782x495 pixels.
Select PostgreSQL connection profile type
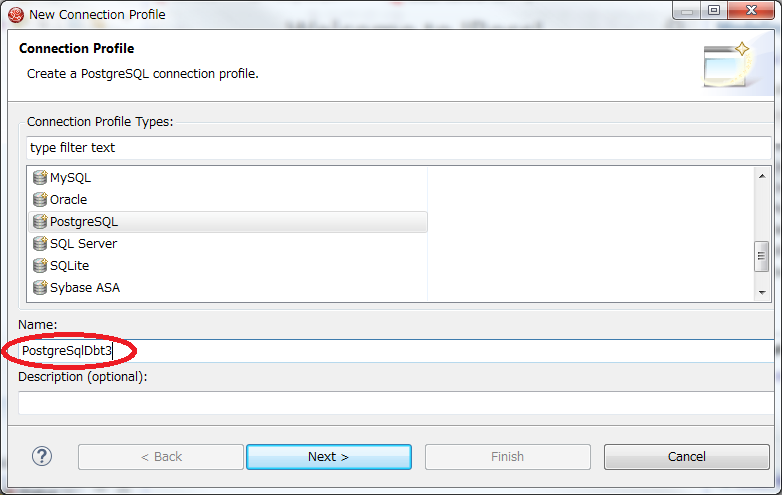pyautogui.click(x=228, y=222)
